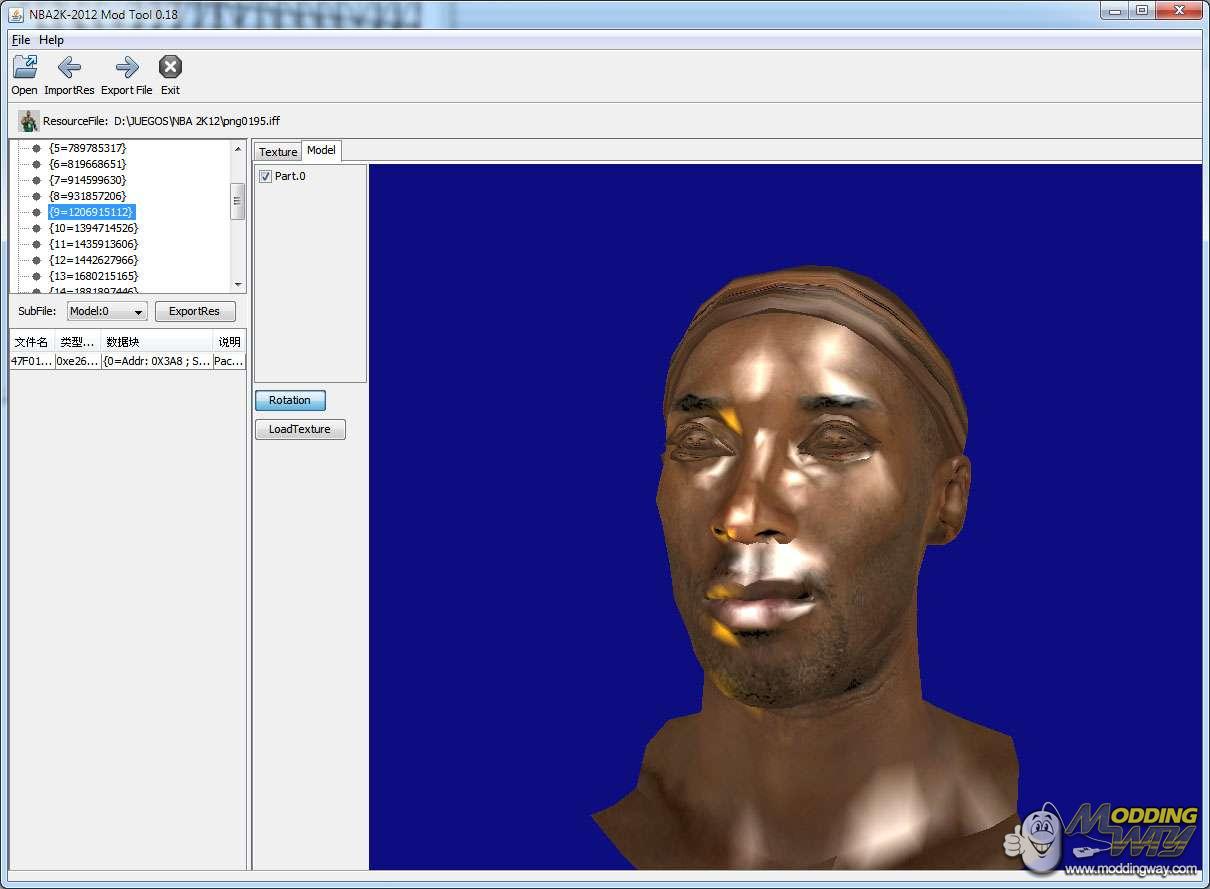Click the resource file player thumbnail icon
Screen dimensions: 1210x889
pos(28,121)
